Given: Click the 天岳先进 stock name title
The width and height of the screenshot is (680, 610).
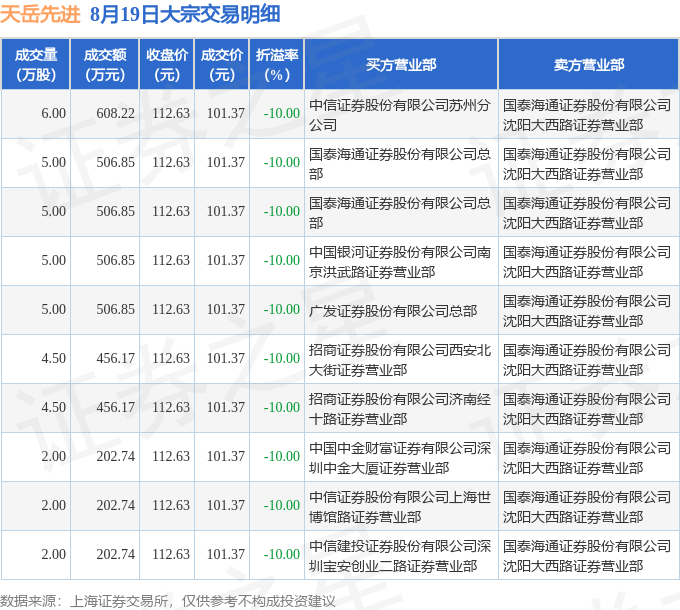Looking at the screenshot, I should 40,14.
